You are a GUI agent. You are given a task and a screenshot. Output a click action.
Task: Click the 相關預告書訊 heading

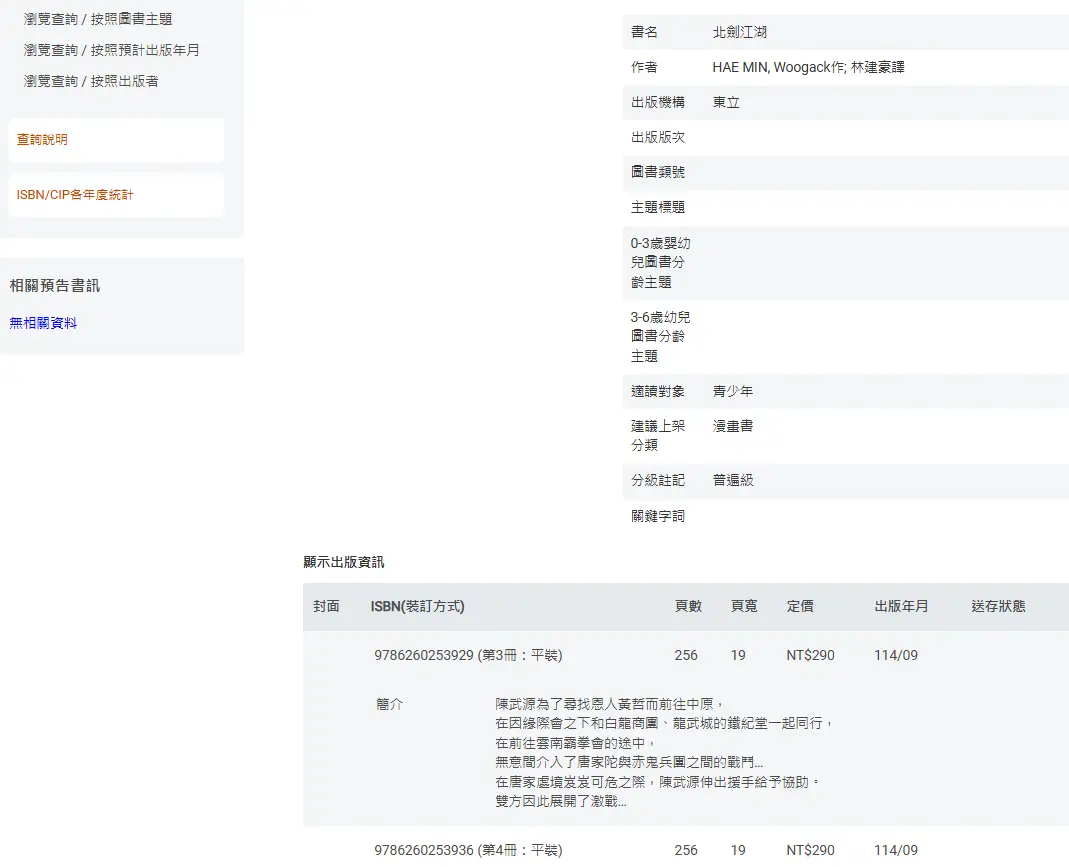(55, 286)
